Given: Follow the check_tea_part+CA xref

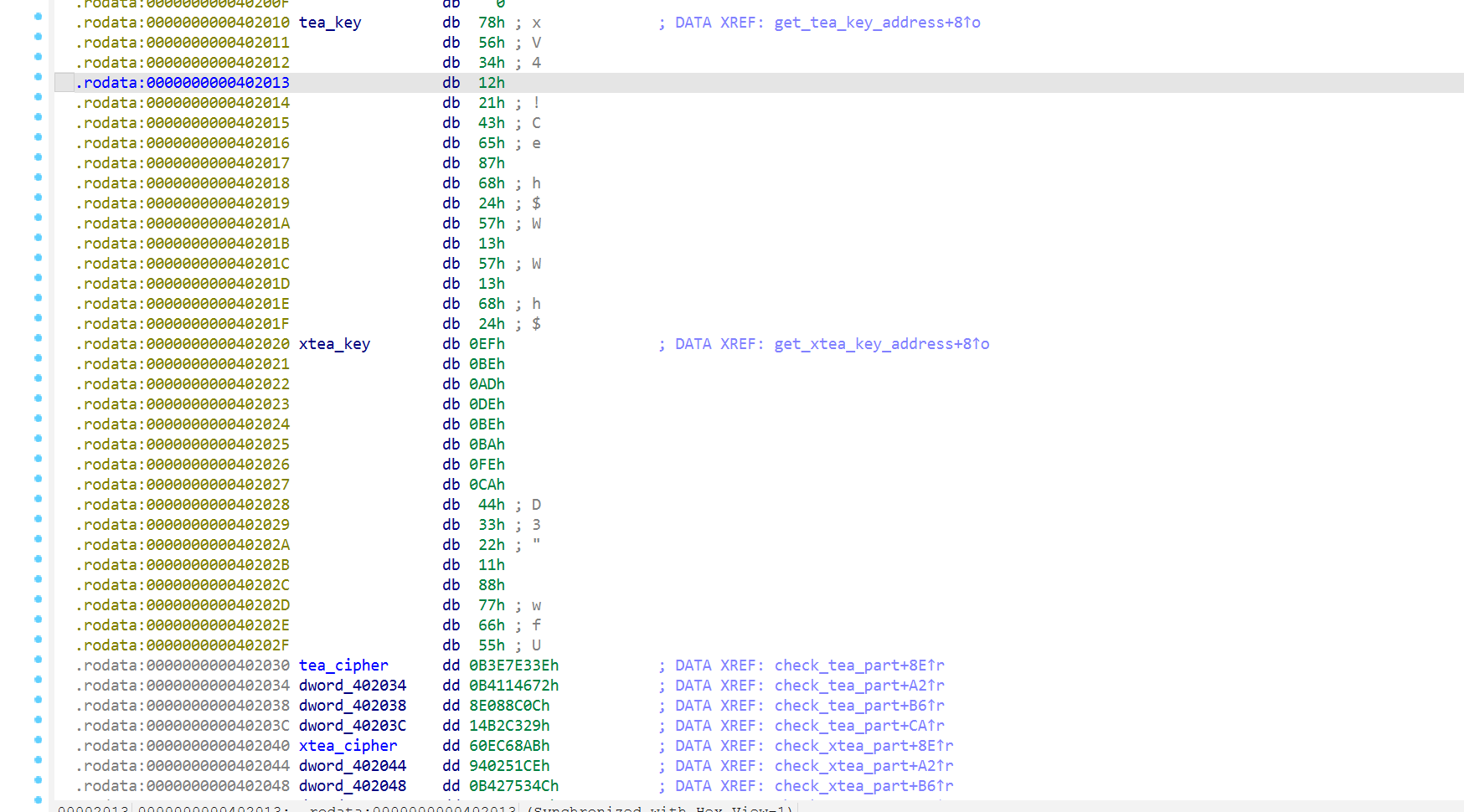Looking at the screenshot, I should (859, 726).
